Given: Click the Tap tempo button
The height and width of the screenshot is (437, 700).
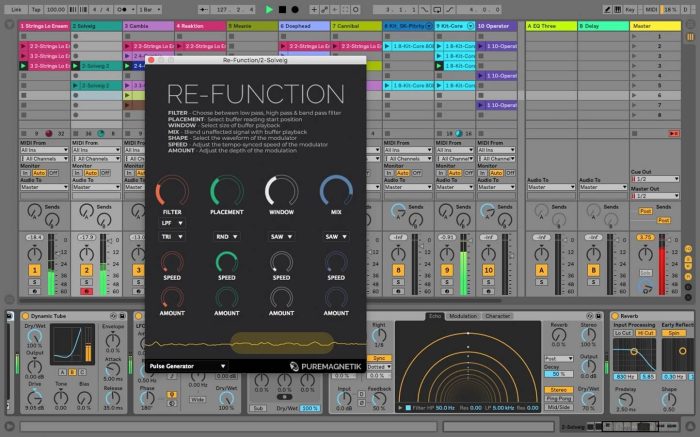Looking at the screenshot, I should [36, 9].
